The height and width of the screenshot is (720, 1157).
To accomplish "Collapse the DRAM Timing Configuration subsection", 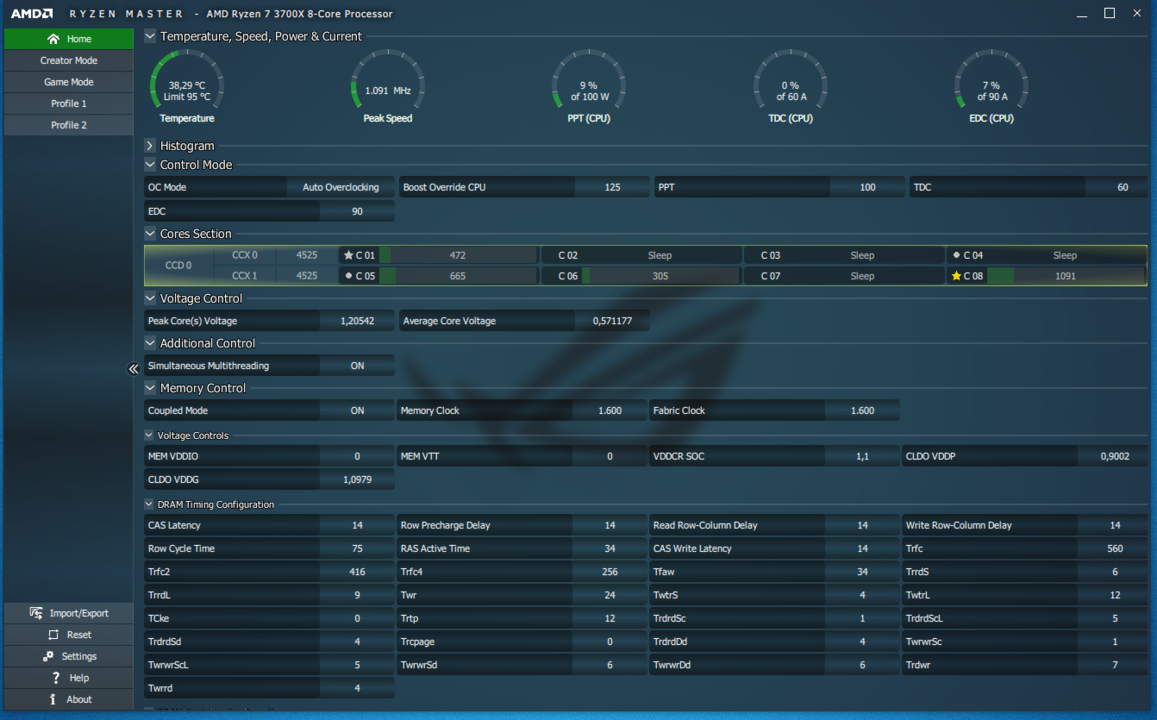I will coord(148,505).
